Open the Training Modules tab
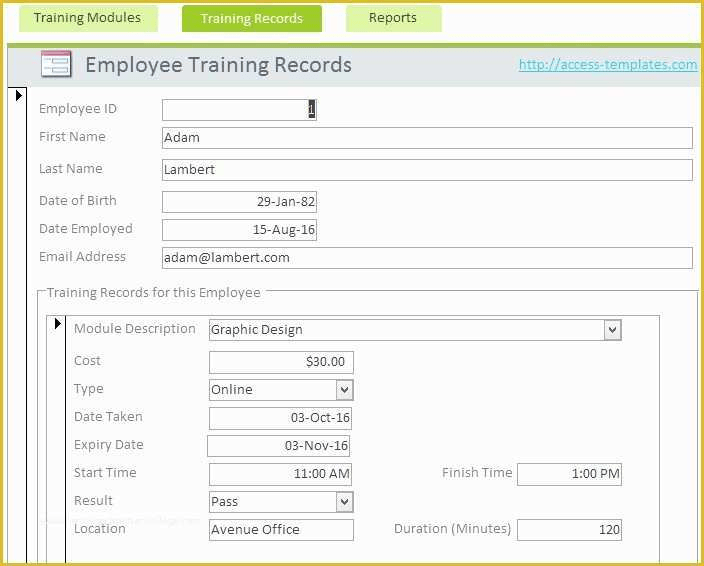 click(x=88, y=18)
